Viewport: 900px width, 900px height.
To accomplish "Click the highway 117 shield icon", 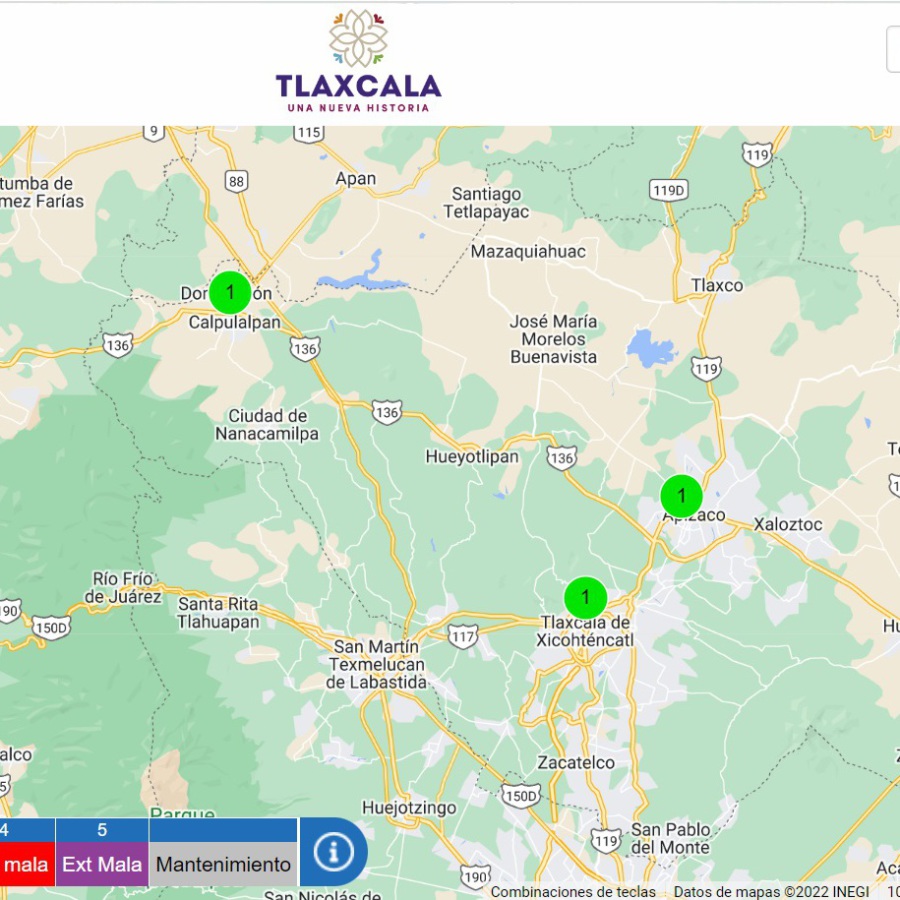I will [x=463, y=636].
